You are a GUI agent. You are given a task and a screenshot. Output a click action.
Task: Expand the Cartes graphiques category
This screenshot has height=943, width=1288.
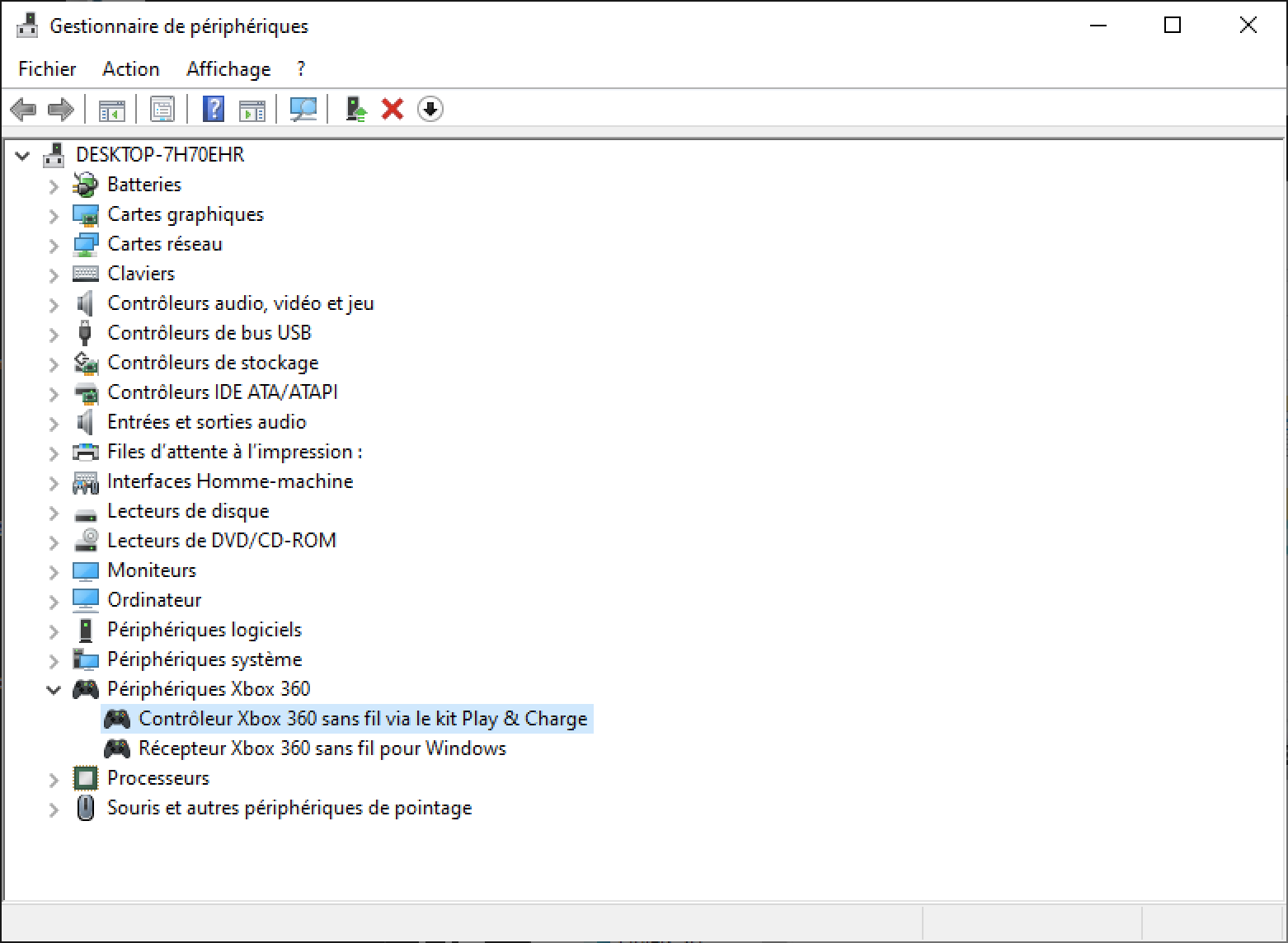[x=54, y=215]
